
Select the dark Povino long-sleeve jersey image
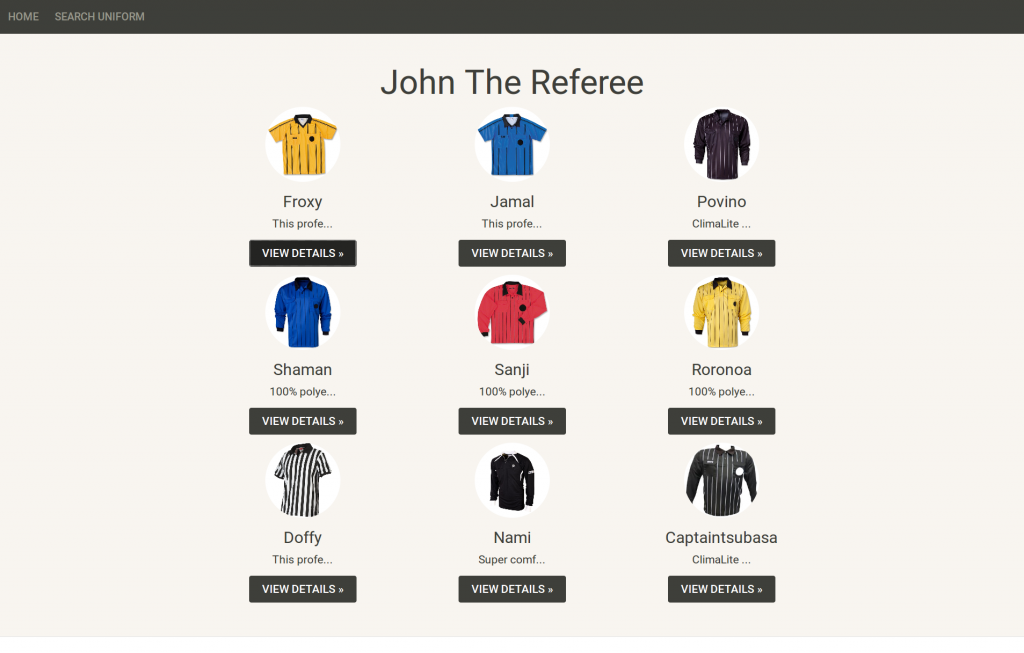[721, 144]
